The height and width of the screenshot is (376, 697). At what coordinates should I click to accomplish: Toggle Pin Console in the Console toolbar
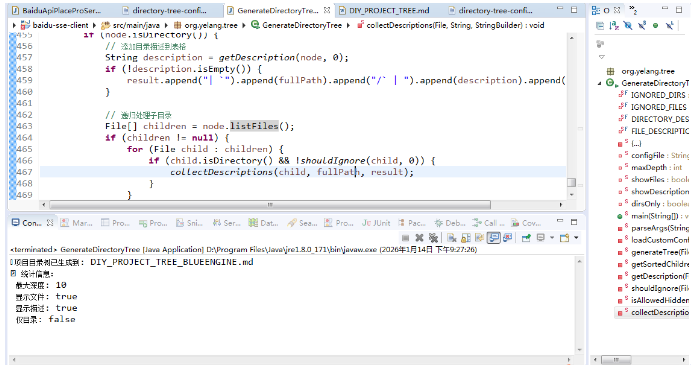pyautogui.click(x=526, y=238)
